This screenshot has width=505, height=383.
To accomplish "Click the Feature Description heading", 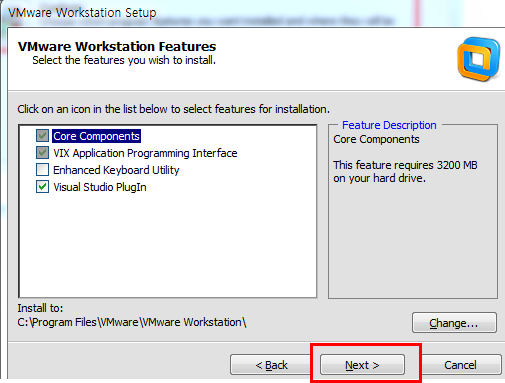I will pyautogui.click(x=389, y=125).
